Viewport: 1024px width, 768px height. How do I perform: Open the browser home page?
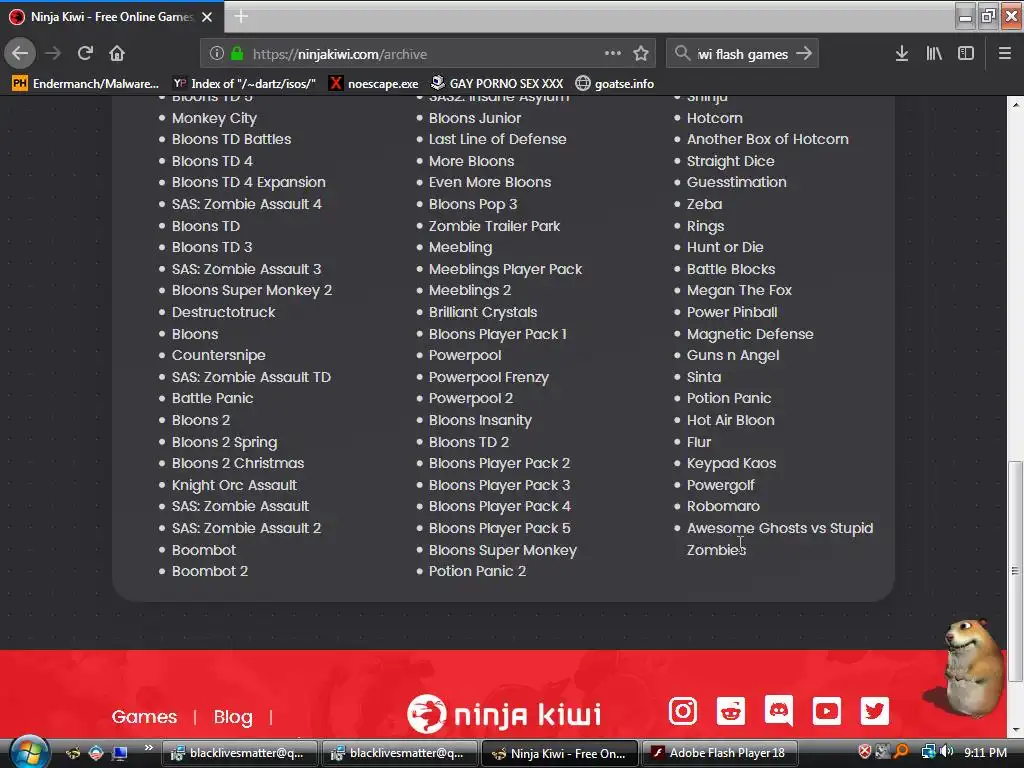117,54
